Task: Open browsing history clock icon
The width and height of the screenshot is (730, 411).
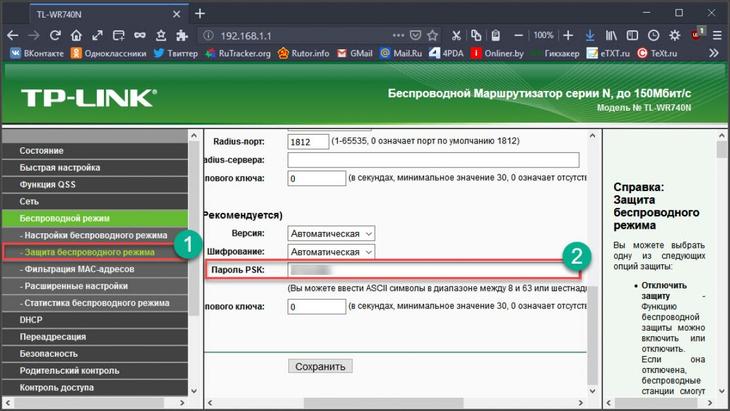Action: coord(653,35)
